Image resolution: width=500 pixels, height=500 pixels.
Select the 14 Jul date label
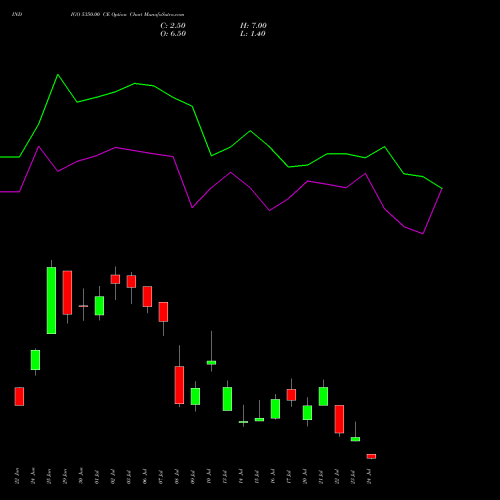[241, 476]
